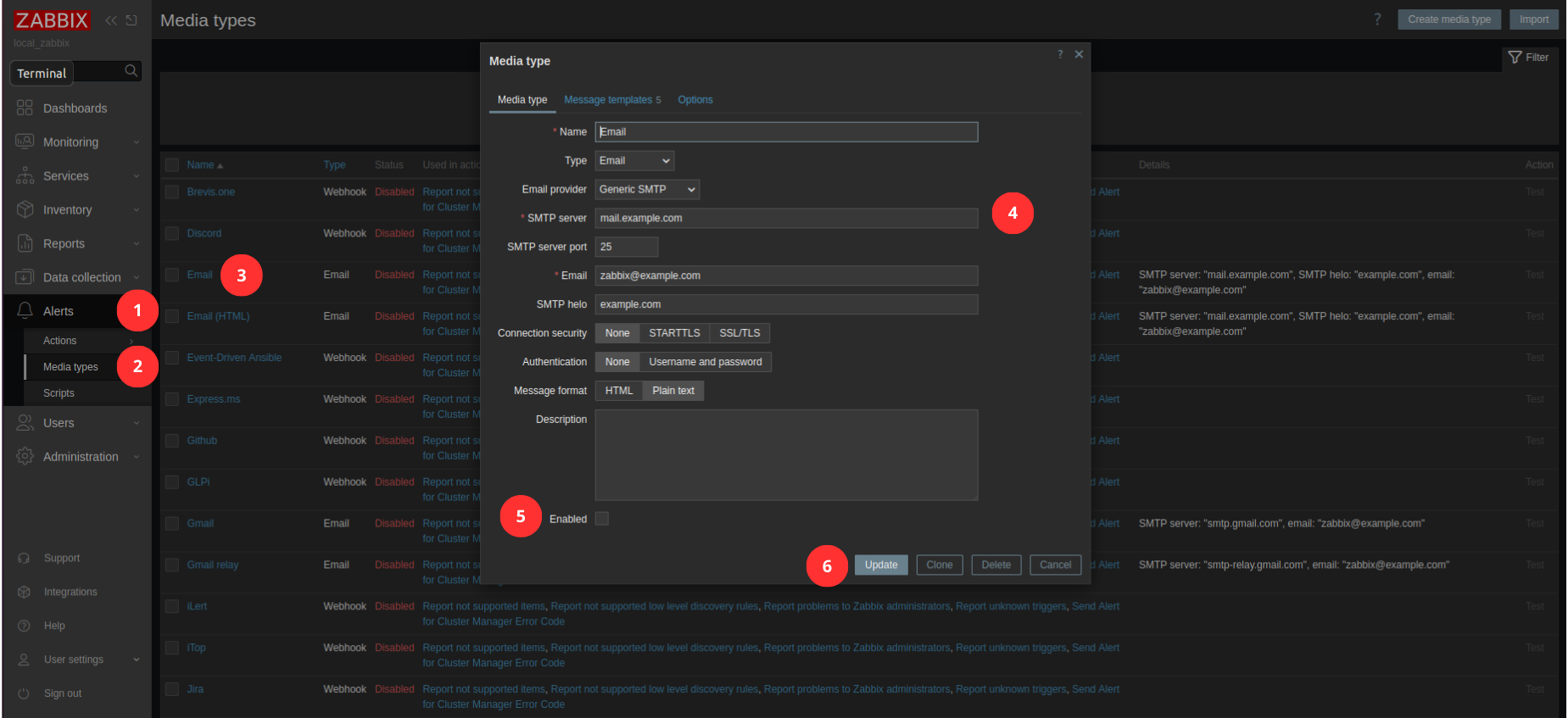
Task: Open the Type dropdown
Action: [634, 160]
